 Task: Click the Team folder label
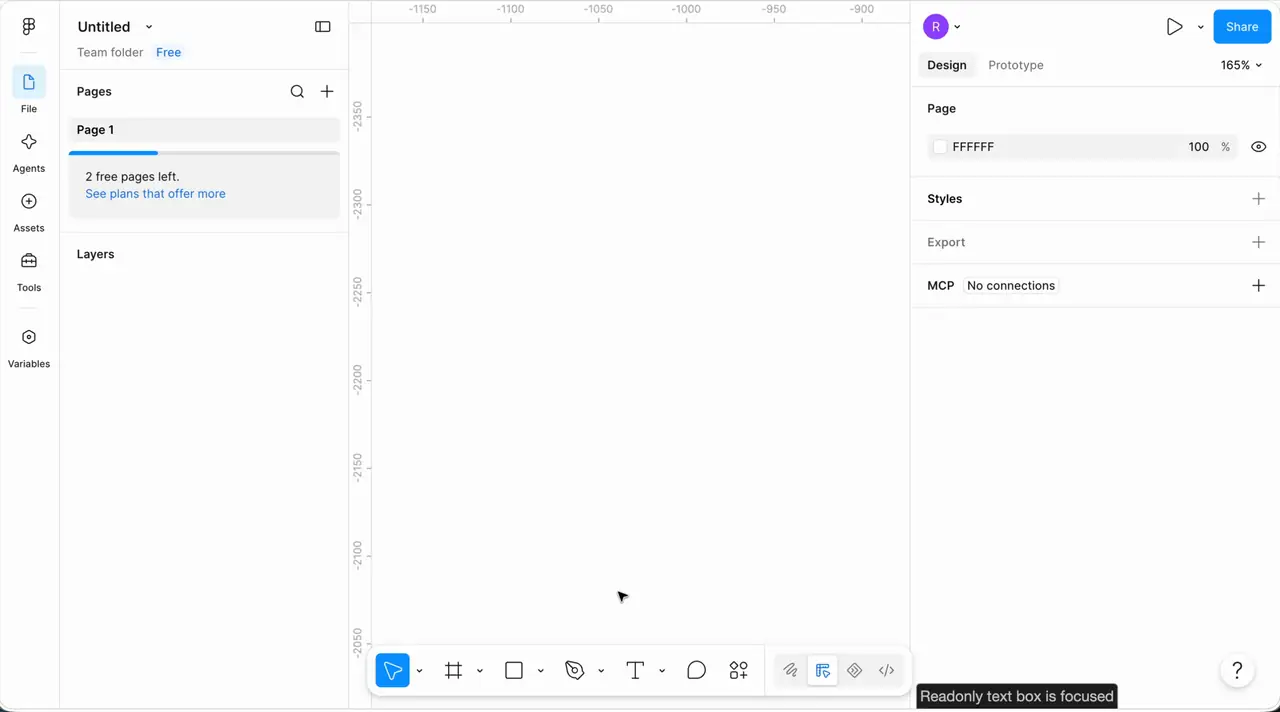point(110,52)
